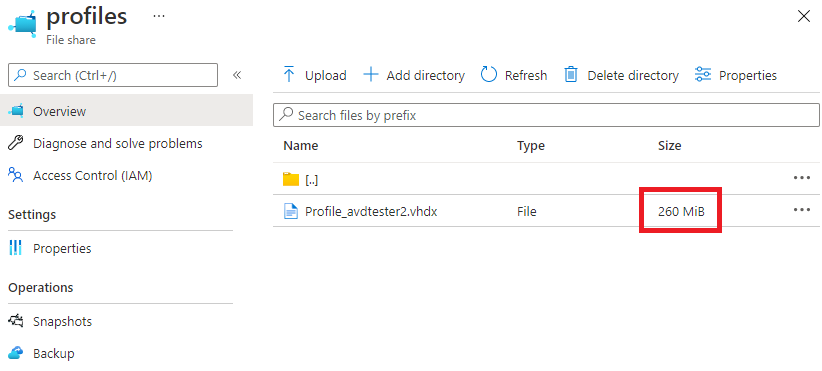Click the Backup cloud icon
The height and width of the screenshot is (371, 822).
click(16, 353)
